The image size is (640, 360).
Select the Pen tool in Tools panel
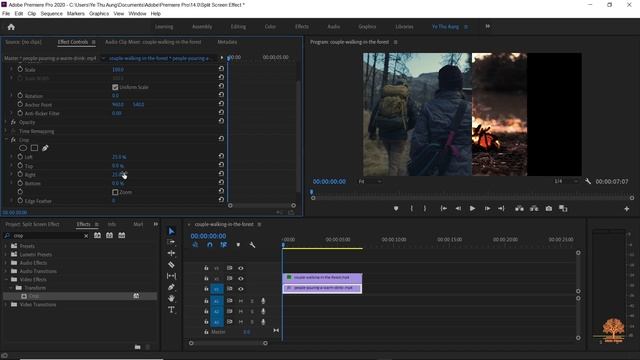(x=171, y=287)
